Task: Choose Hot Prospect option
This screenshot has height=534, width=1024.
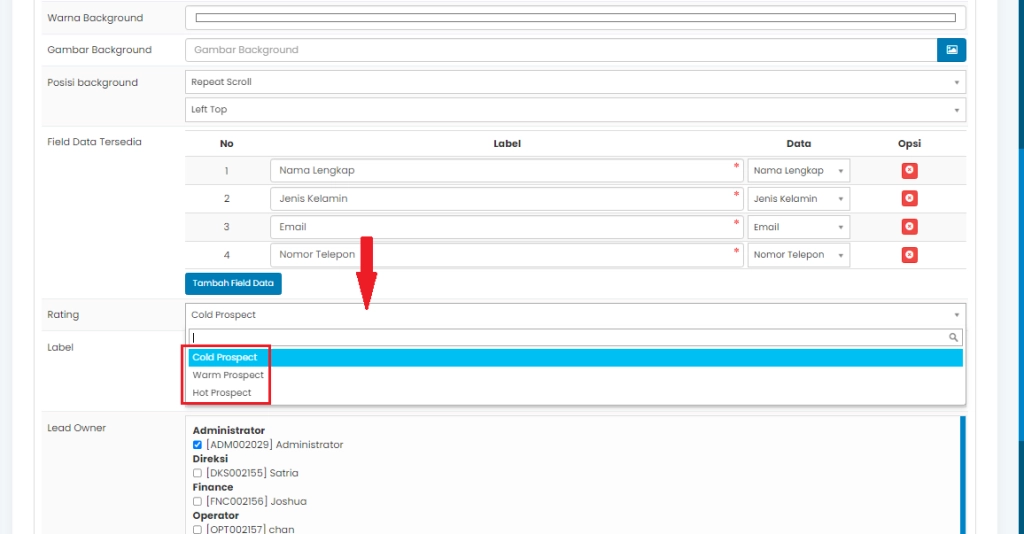Action: click(575, 393)
